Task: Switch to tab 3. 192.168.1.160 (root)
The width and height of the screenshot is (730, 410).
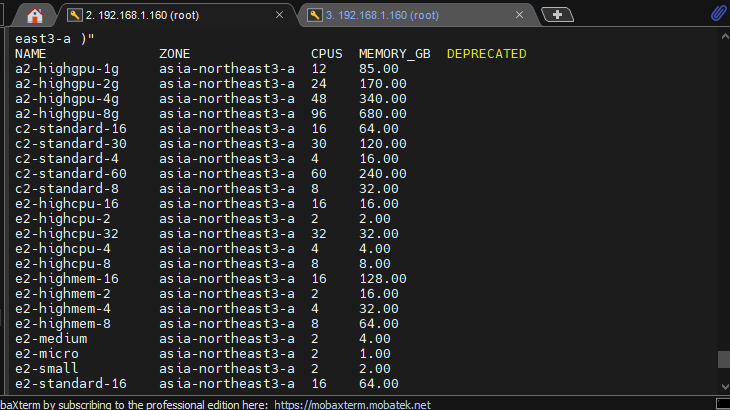Action: tap(417, 15)
